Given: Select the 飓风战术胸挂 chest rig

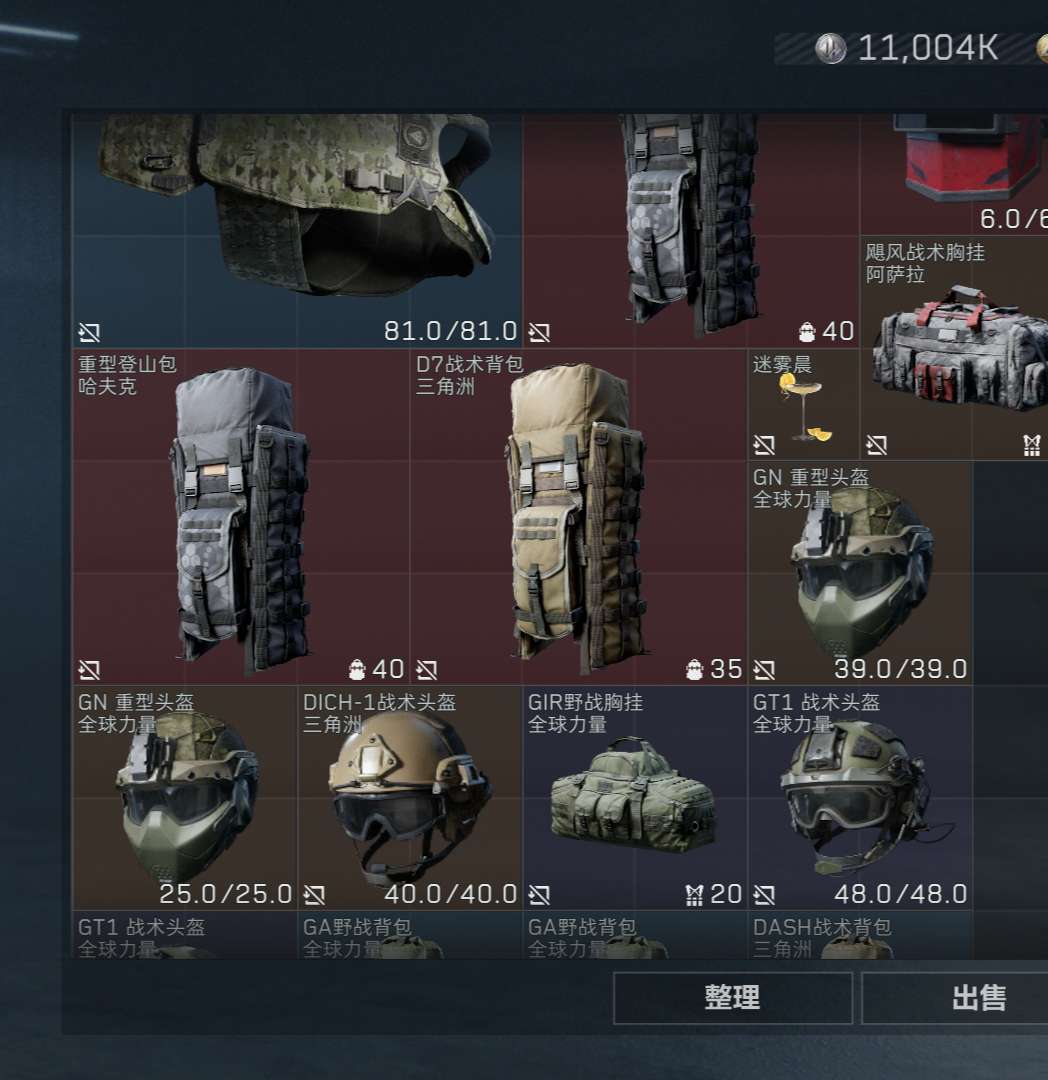Looking at the screenshot, I should point(954,348).
